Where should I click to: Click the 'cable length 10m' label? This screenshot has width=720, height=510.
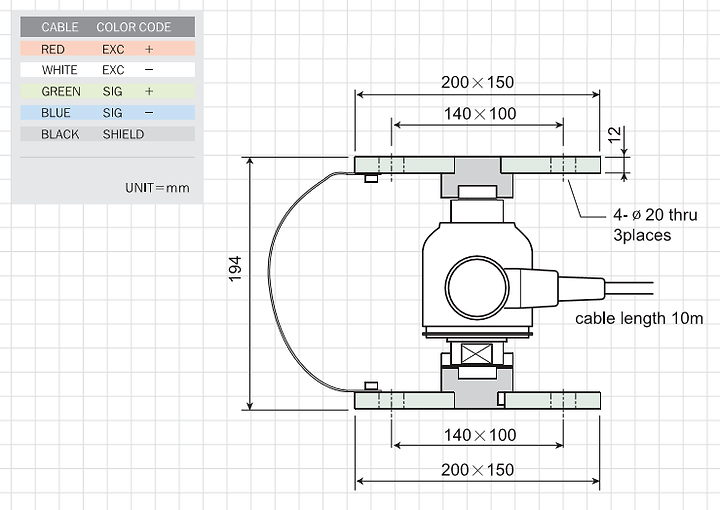[x=639, y=318]
